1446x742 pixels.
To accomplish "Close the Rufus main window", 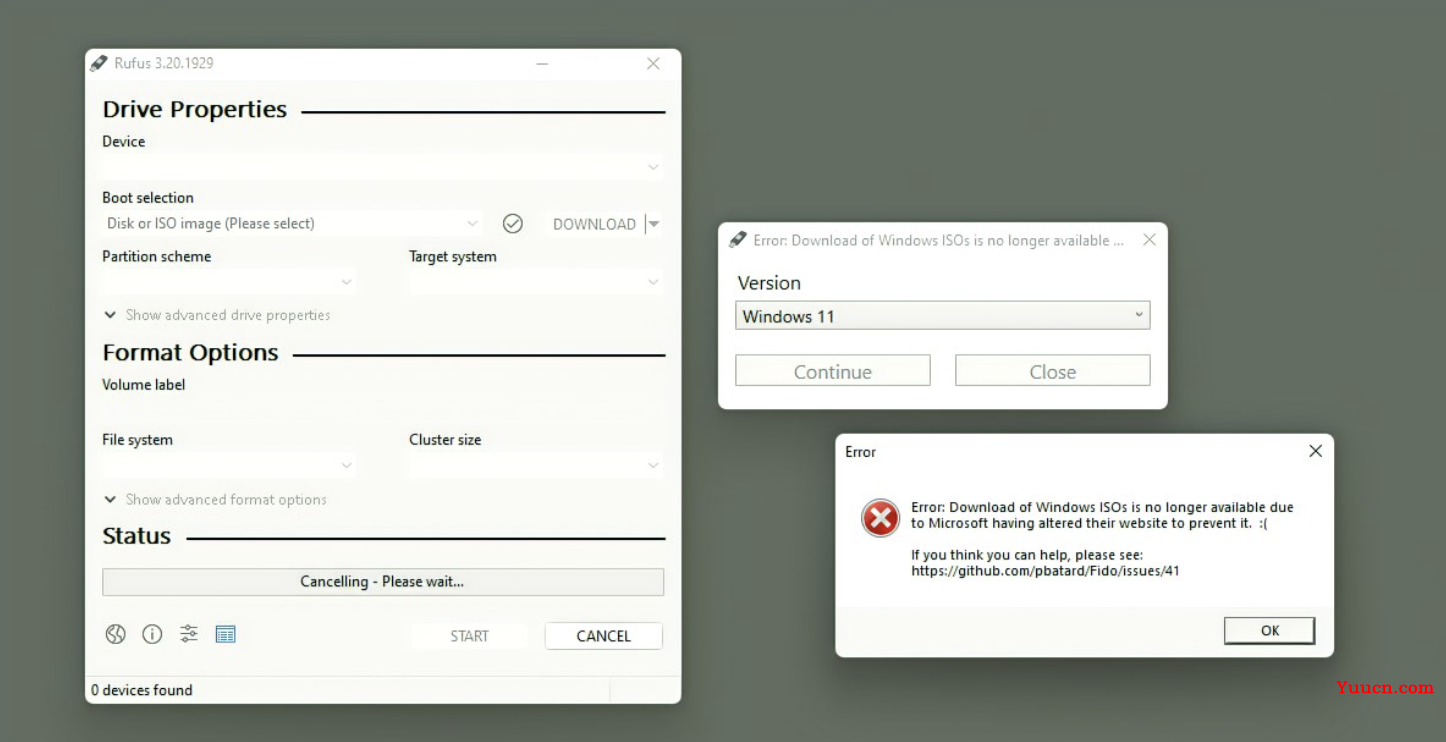I will click(x=653, y=63).
